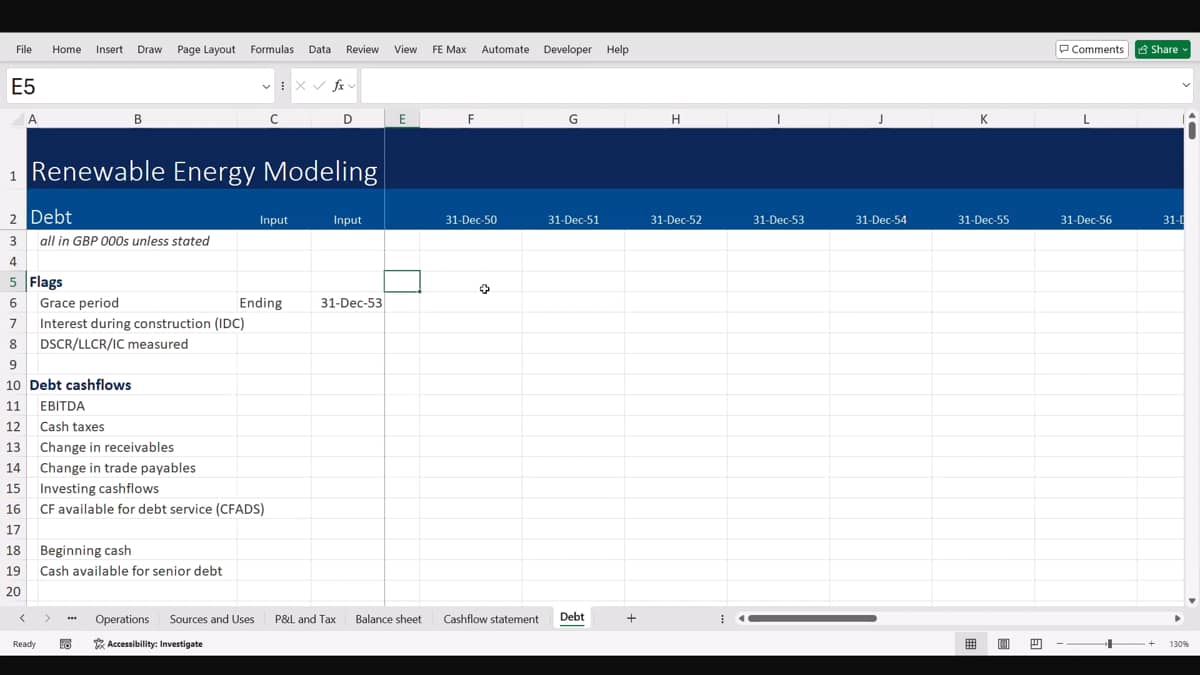Open the FE Max ribbon tab
1200x675 pixels.
coord(449,49)
